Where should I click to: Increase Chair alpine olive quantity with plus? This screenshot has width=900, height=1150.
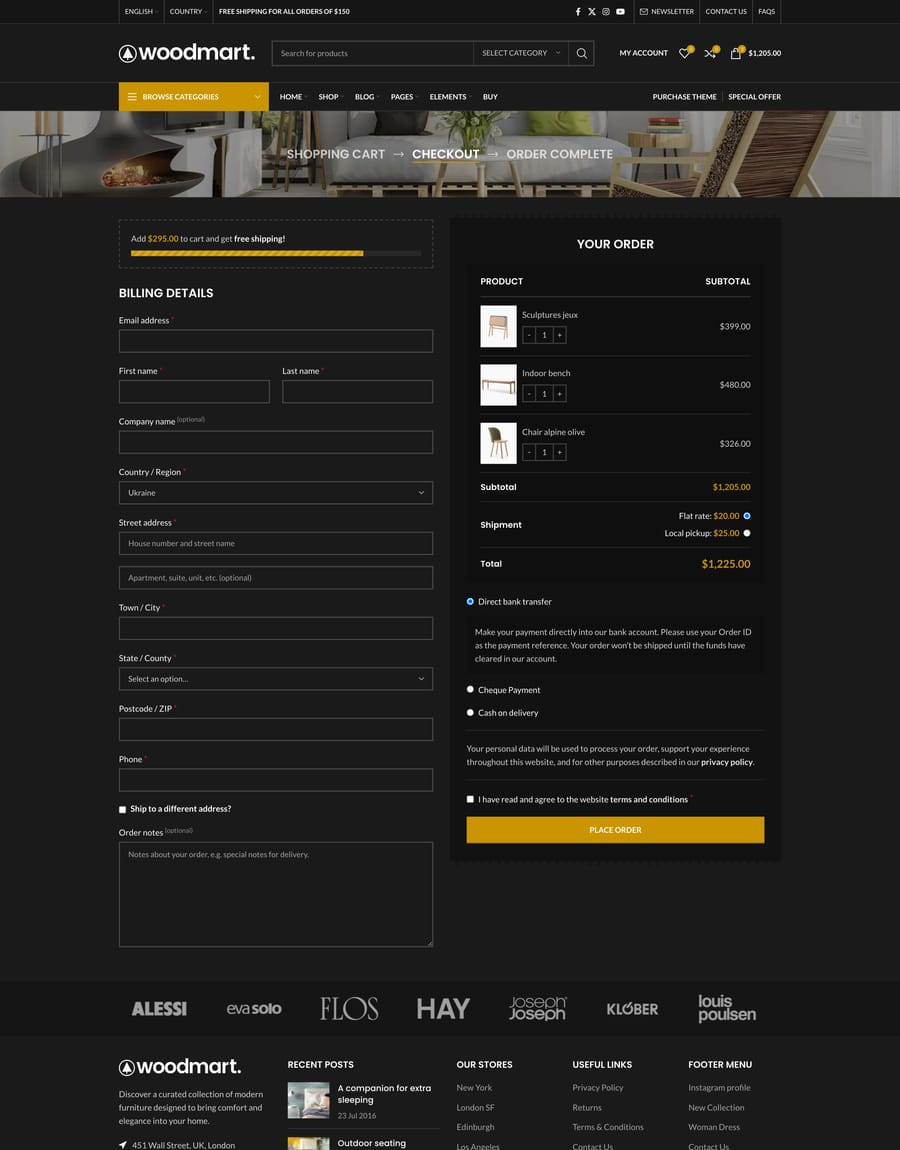560,453
